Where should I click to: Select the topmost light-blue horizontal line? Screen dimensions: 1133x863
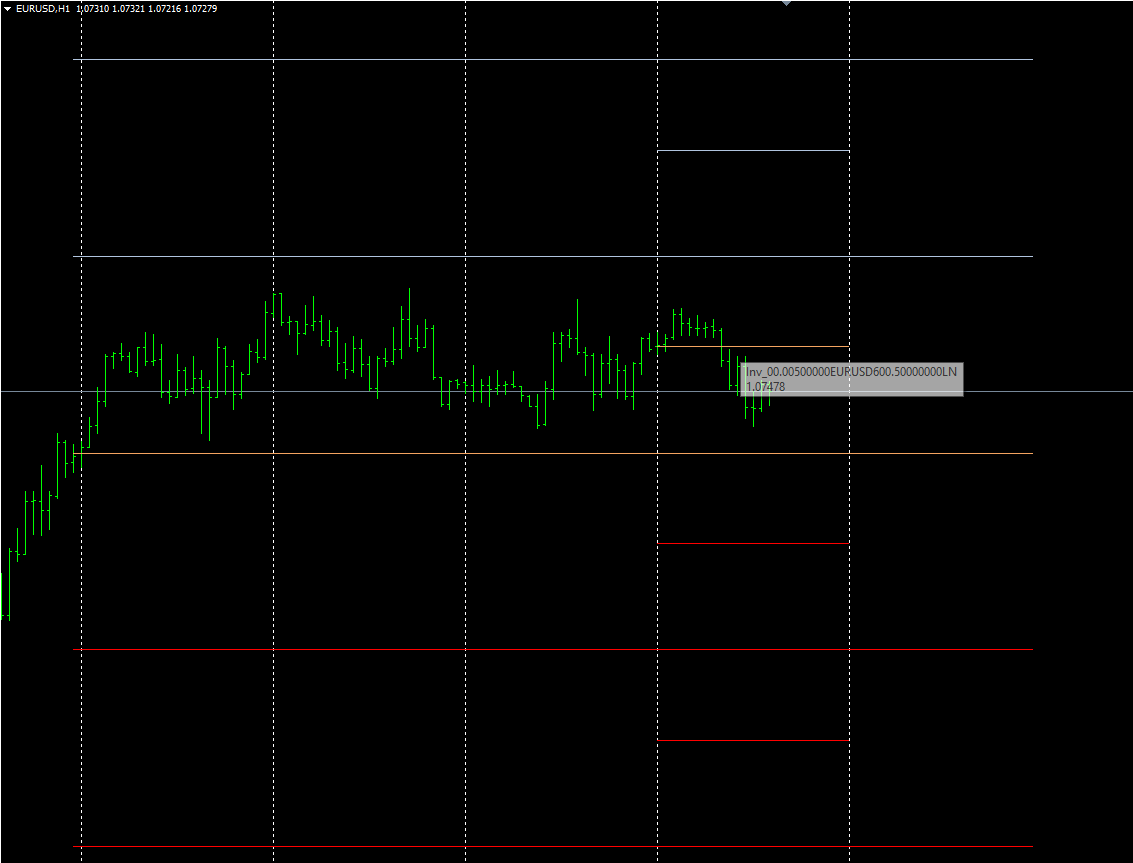coord(553,59)
